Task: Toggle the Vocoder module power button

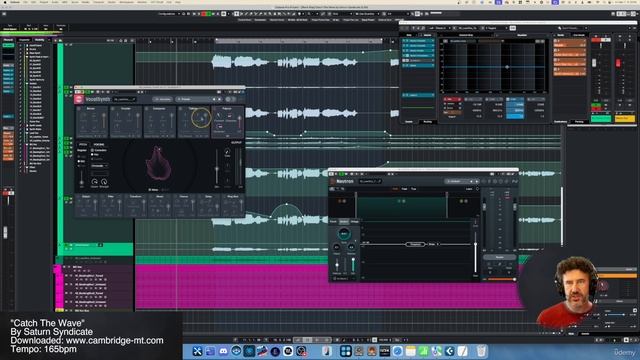Action: (x=113, y=109)
